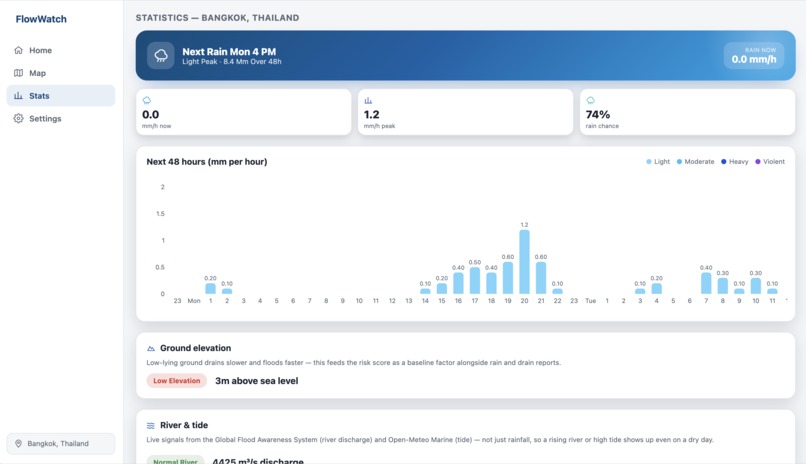Click the 0.20 bar at Monday hour 1
Image resolution: width=806 pixels, height=464 pixels.
coord(210,288)
